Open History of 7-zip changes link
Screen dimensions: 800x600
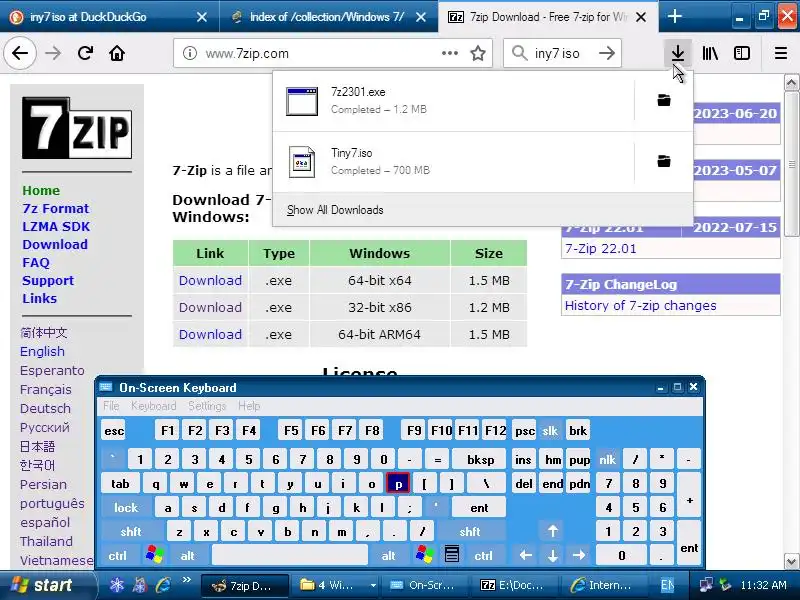640,306
